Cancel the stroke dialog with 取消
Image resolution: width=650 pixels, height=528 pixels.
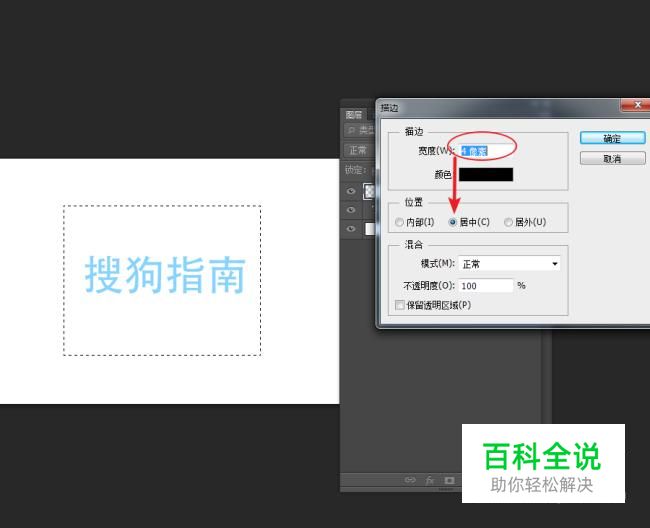coord(612,158)
